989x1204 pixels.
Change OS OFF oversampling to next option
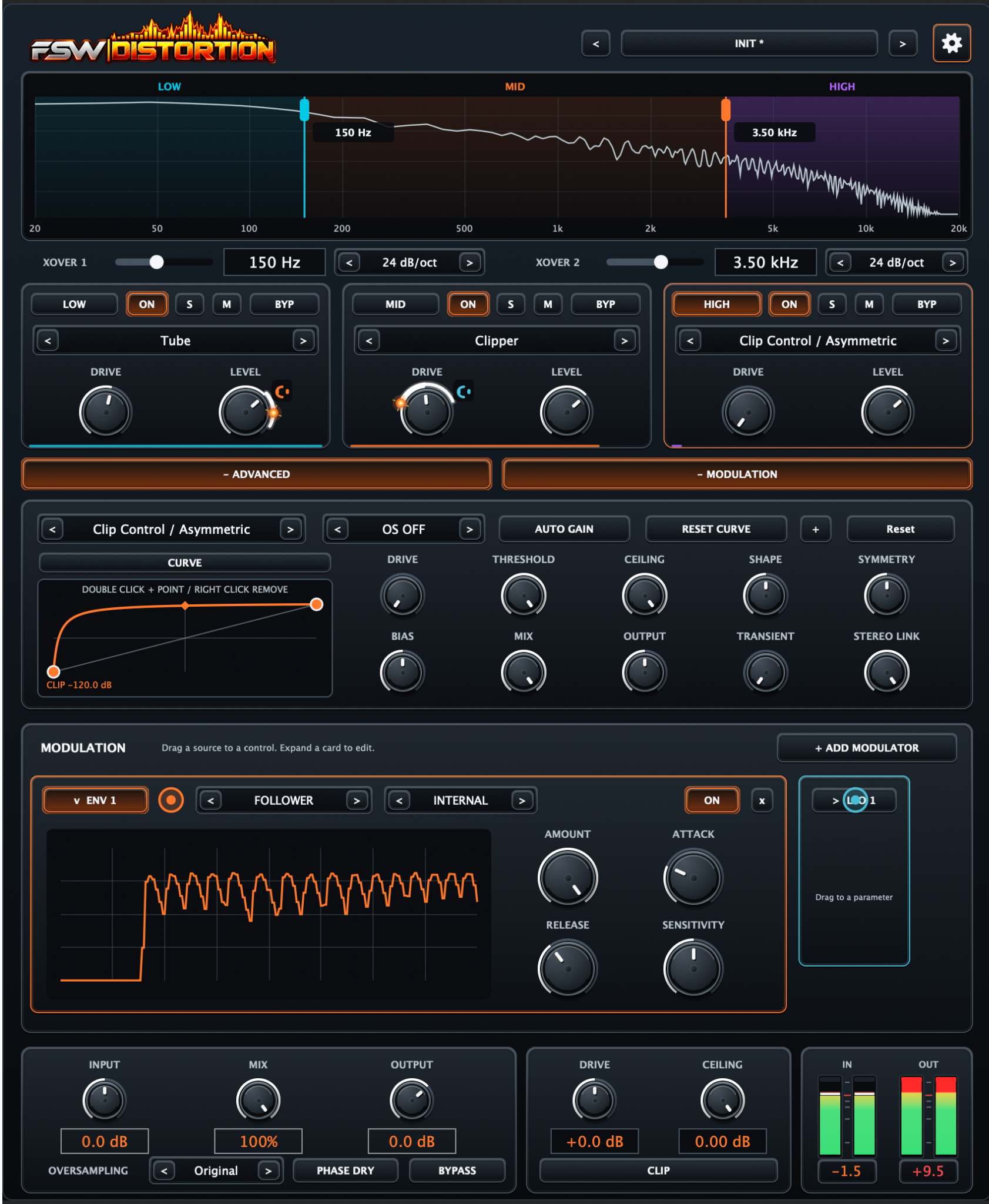point(470,530)
